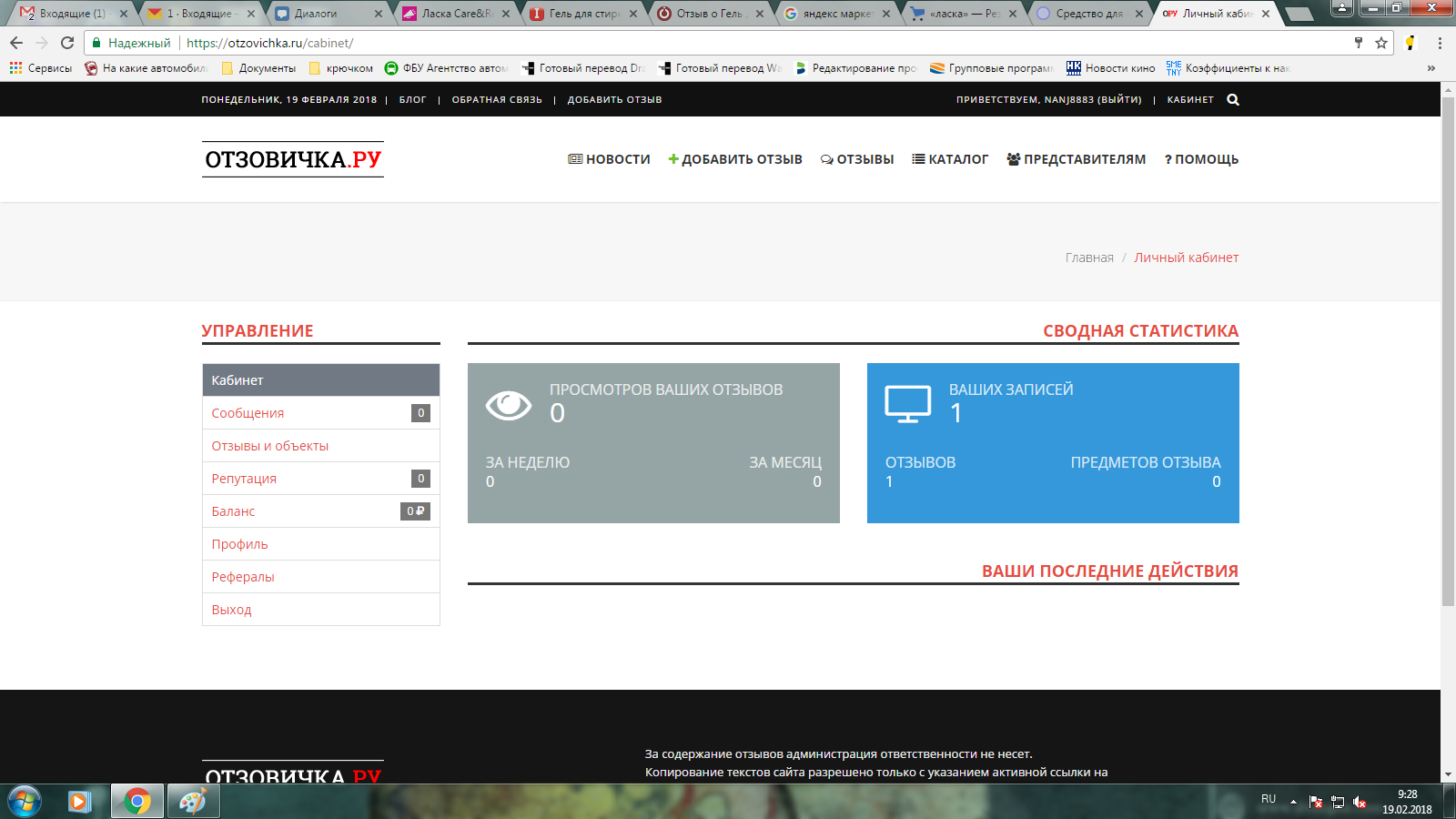Click the browser reload page icon
Image resolution: width=1456 pixels, height=819 pixels.
[67, 43]
